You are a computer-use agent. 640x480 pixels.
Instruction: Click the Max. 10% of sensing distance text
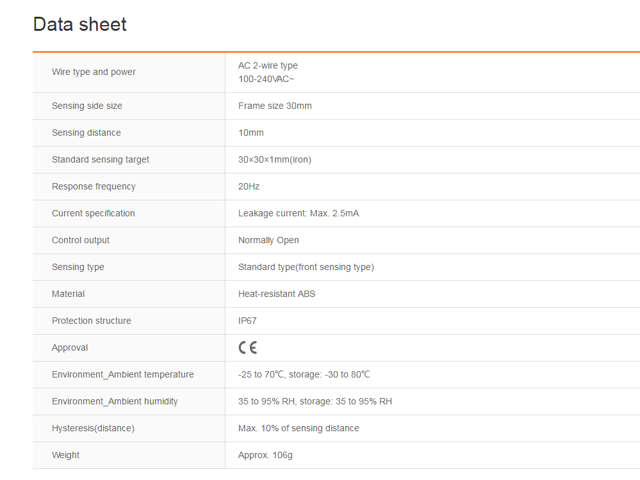pyautogui.click(x=298, y=429)
